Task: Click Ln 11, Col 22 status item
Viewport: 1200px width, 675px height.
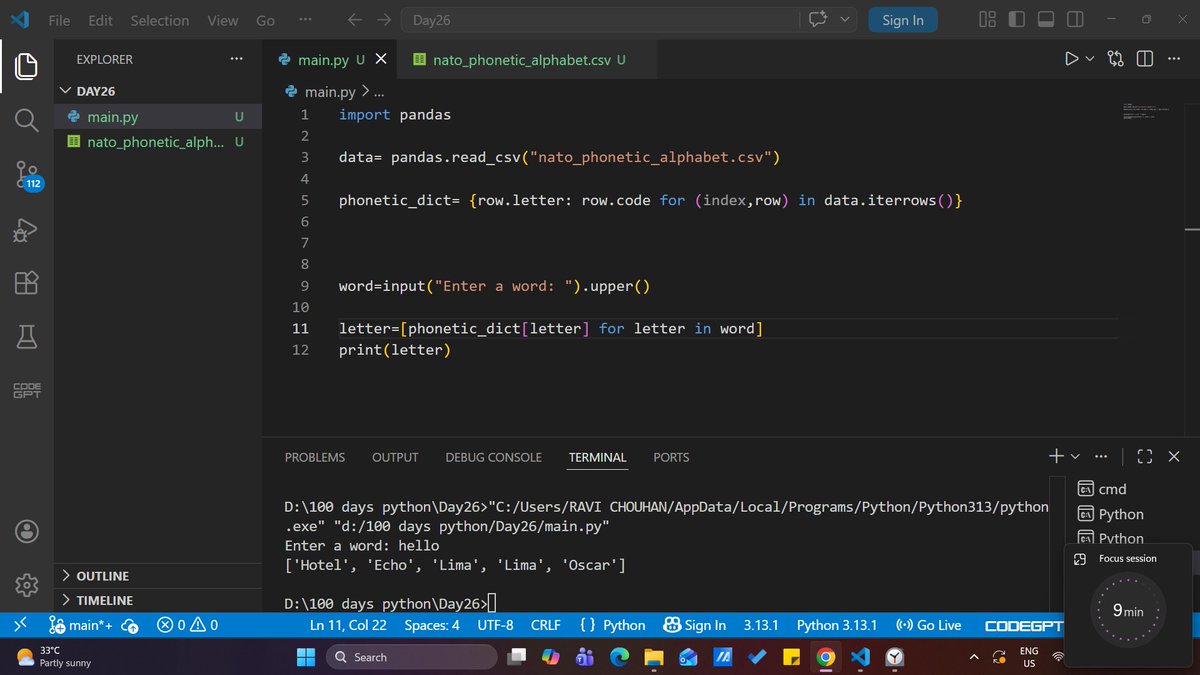Action: click(348, 625)
